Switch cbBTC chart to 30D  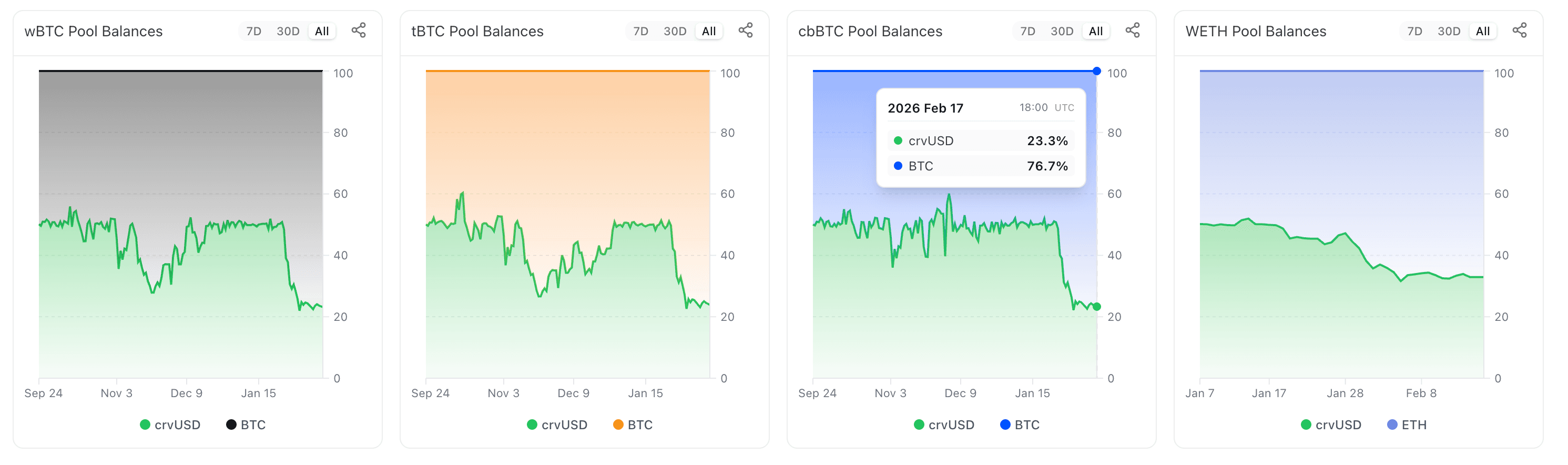(x=1062, y=31)
